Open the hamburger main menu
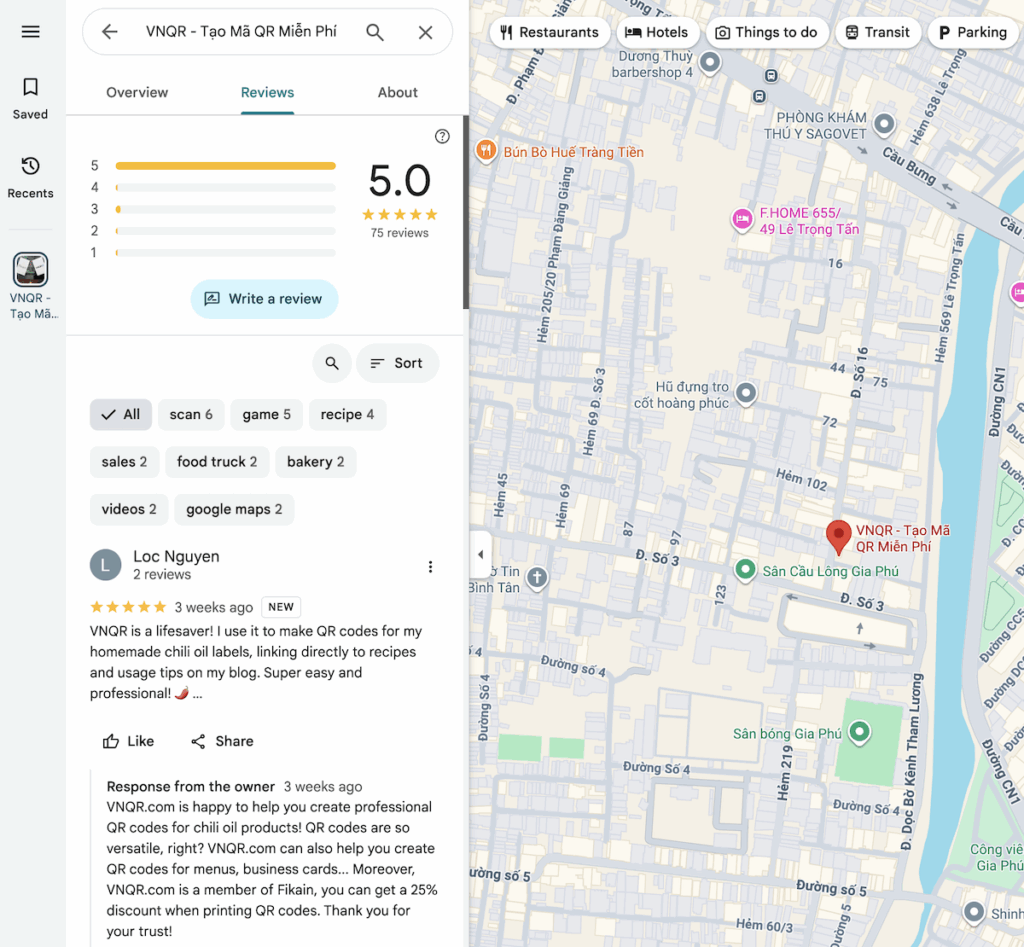Image resolution: width=1024 pixels, height=947 pixels. click(31, 31)
